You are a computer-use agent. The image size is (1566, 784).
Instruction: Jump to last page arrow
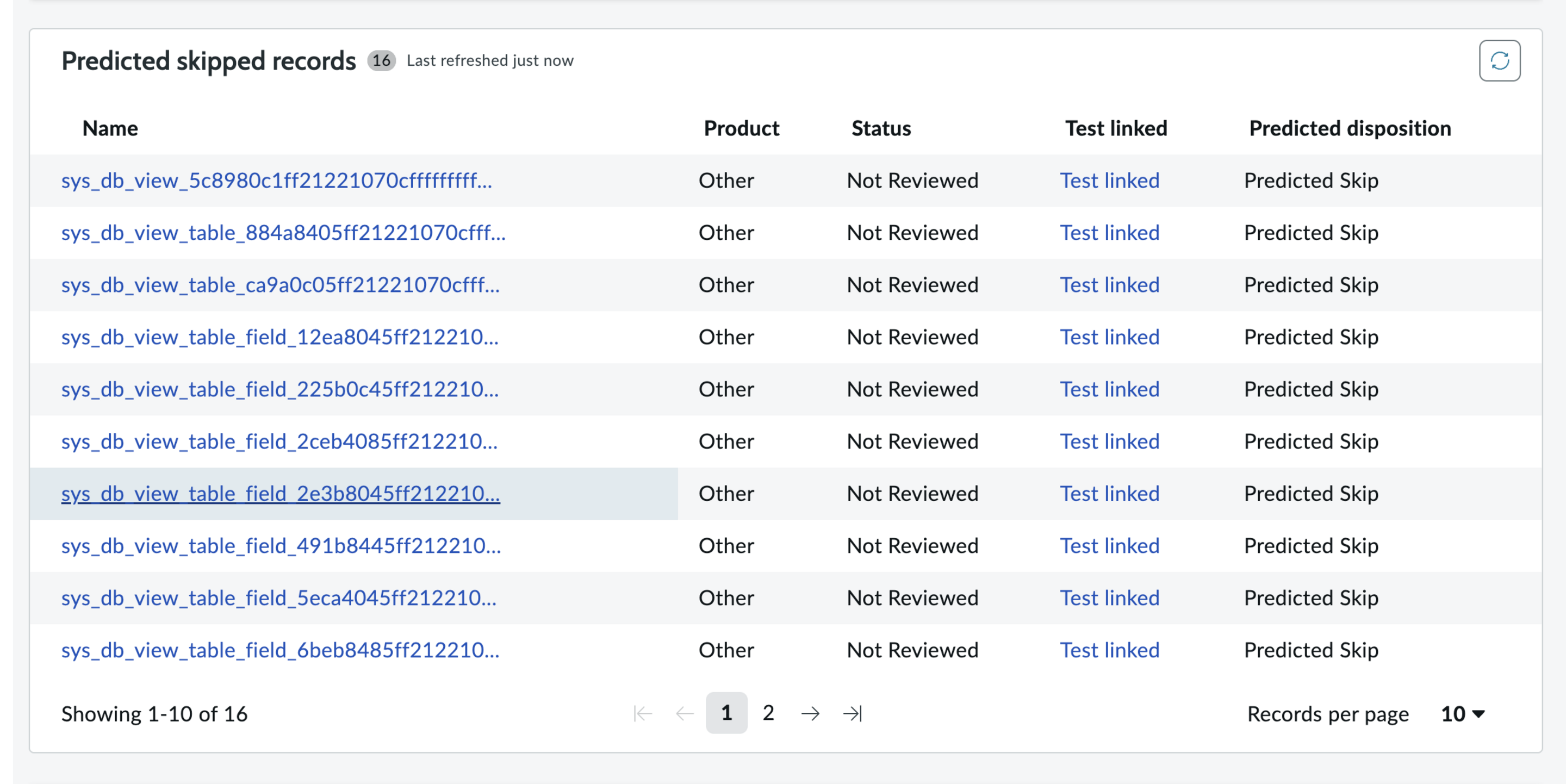852,713
